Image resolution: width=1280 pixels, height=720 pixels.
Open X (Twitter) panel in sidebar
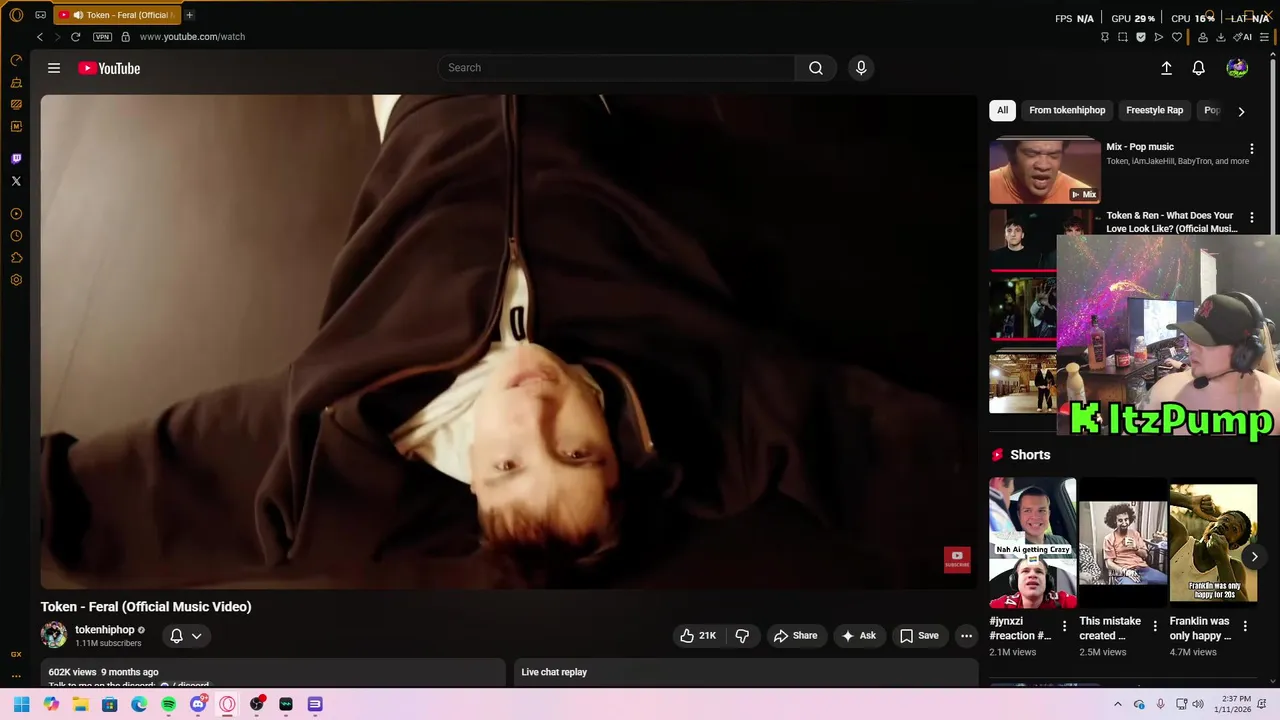(x=16, y=181)
